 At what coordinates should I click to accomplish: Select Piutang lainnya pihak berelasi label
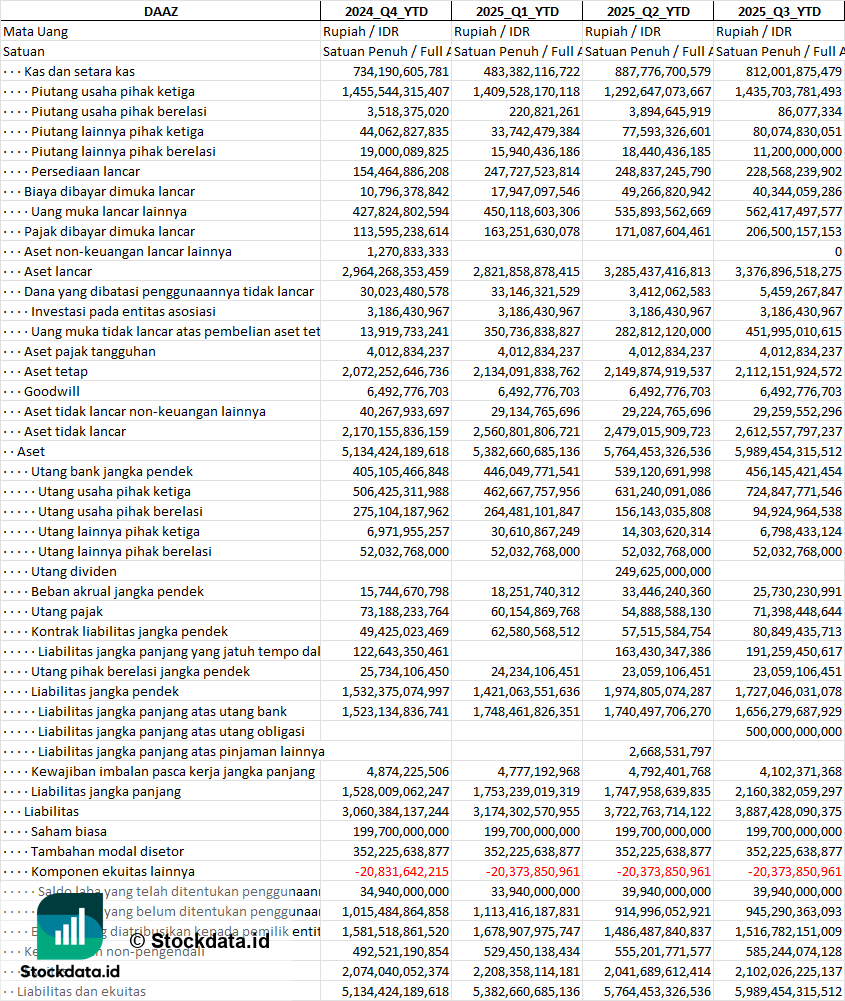point(123,151)
